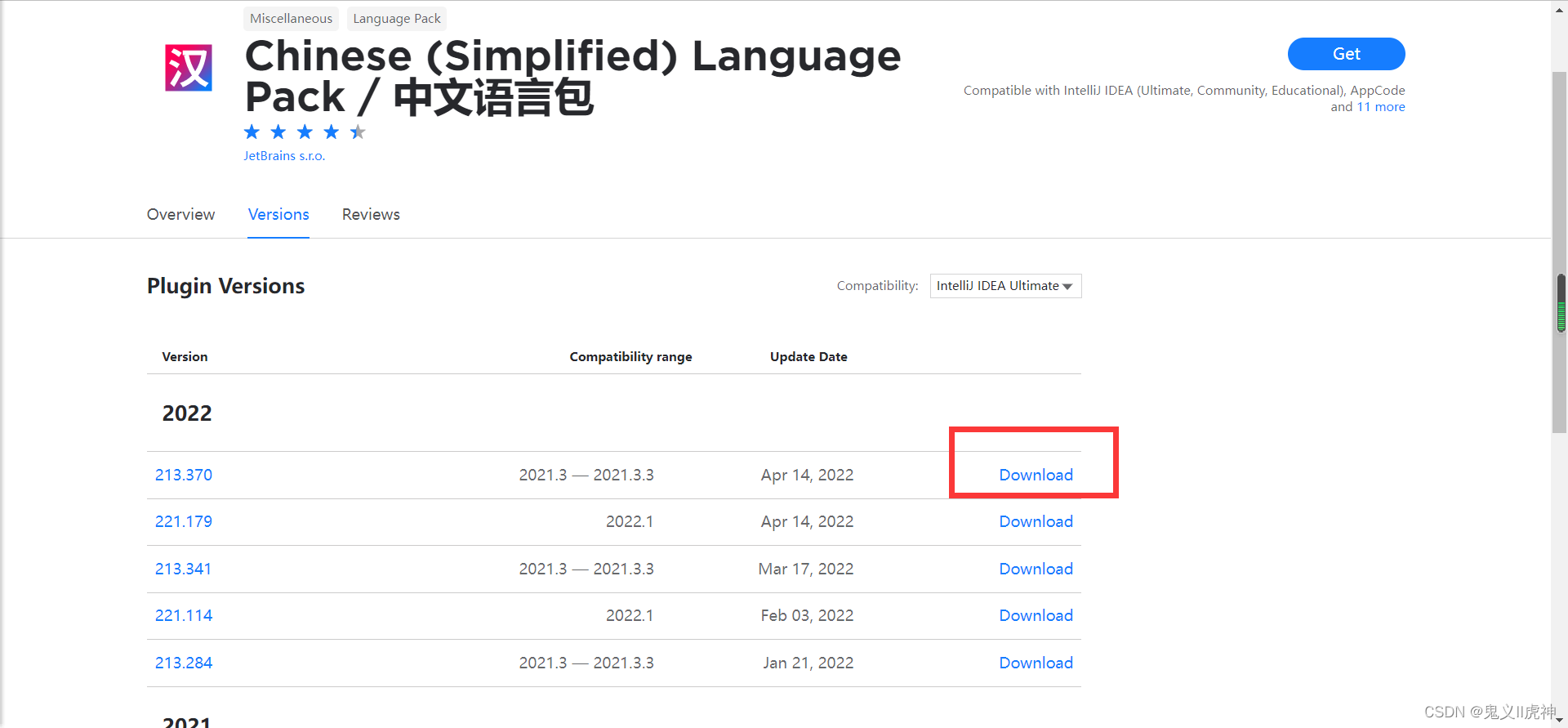The image size is (1568, 728).
Task: Open version 221.179 details
Action: pyautogui.click(x=184, y=521)
